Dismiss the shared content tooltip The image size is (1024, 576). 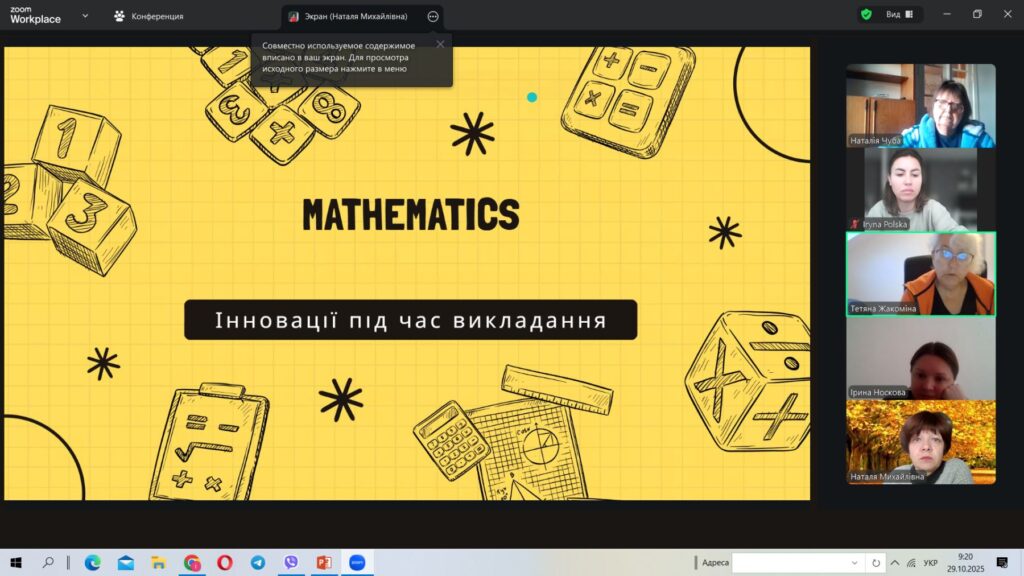coord(440,44)
